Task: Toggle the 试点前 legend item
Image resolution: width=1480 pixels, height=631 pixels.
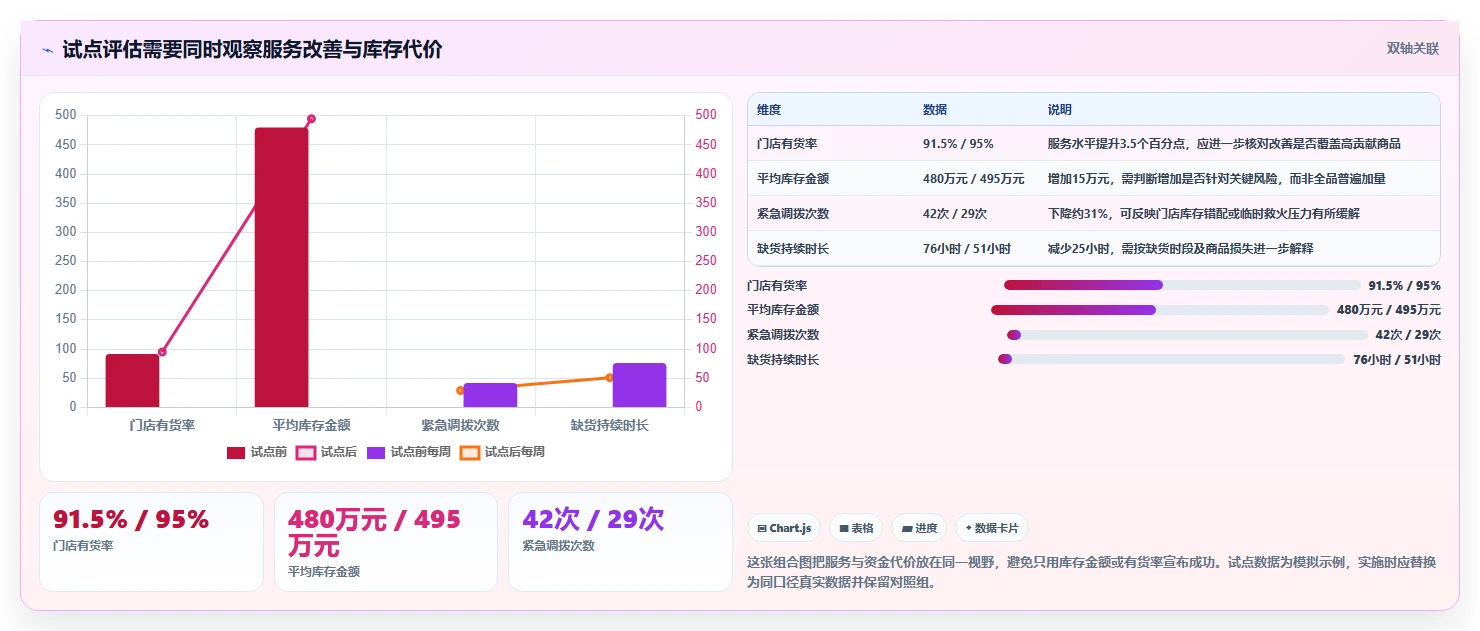Action: pos(256,452)
